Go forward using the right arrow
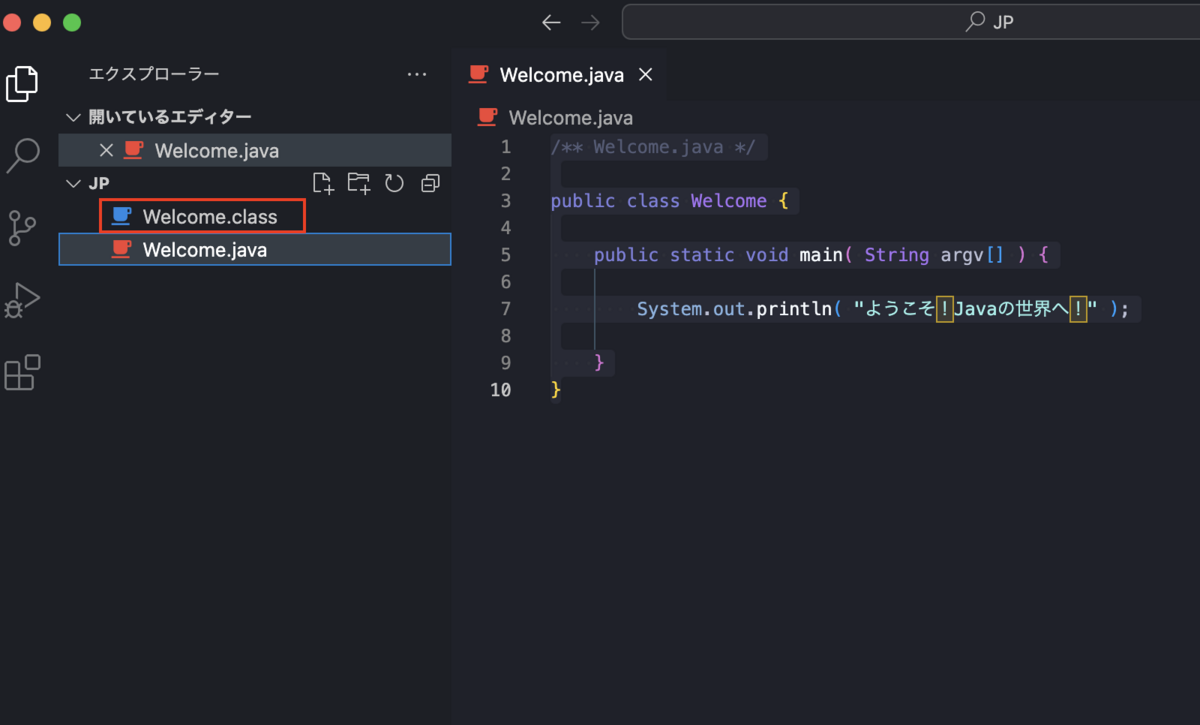1200x725 pixels. pos(591,22)
